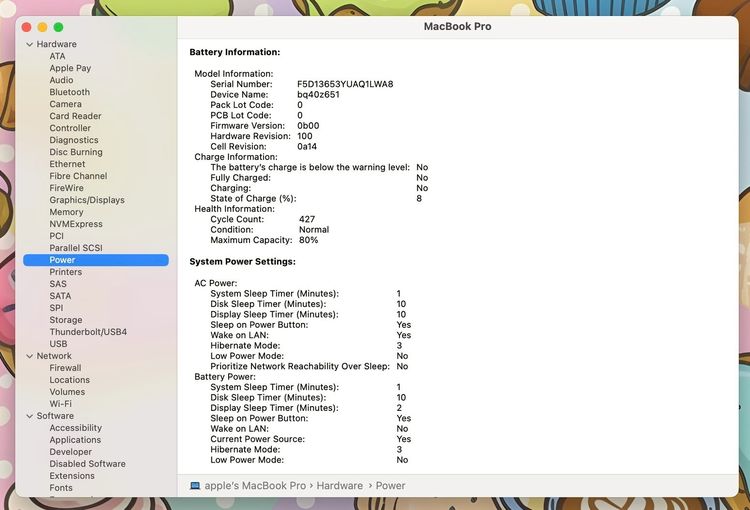Viewport: 750px width, 510px height.
Task: Click the Software category label
Action: (55, 416)
